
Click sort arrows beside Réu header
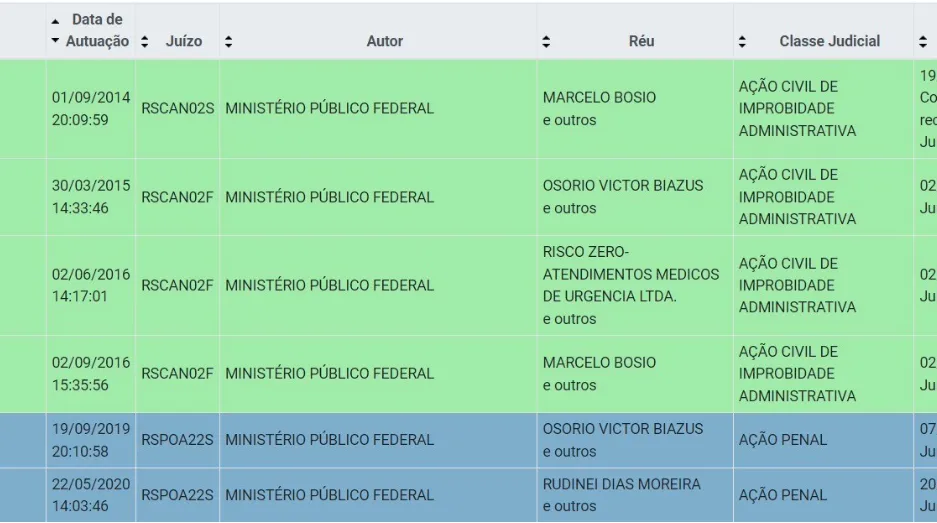tap(546, 41)
